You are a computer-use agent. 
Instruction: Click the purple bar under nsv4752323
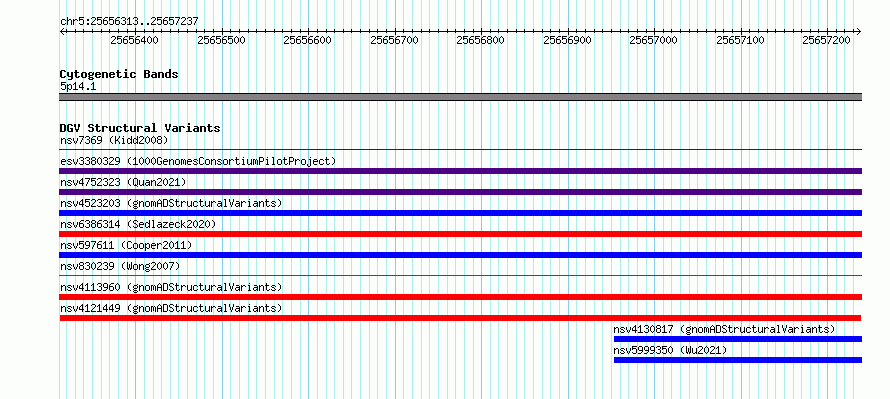461,192
